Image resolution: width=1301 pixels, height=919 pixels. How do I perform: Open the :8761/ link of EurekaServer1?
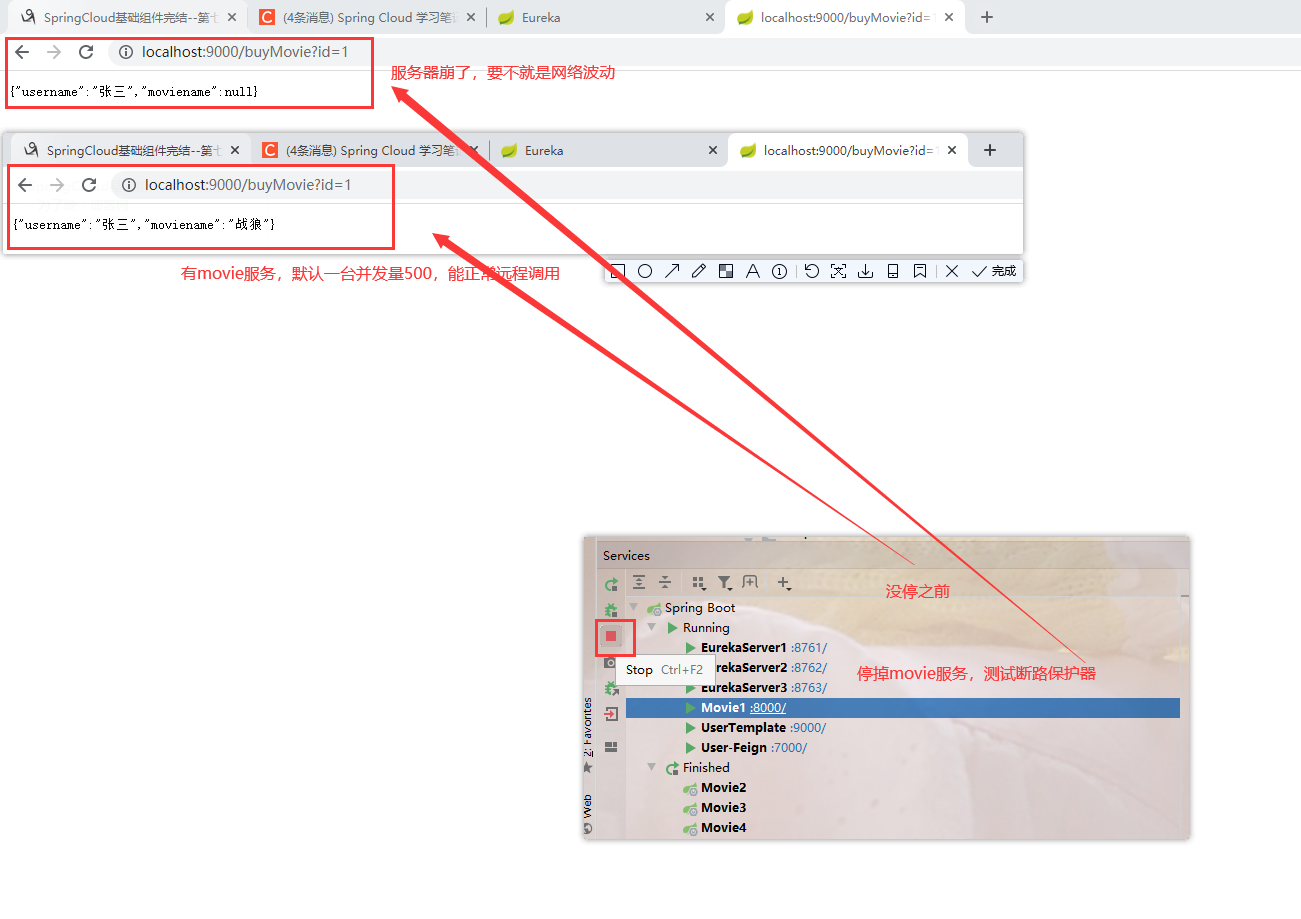tap(809, 647)
